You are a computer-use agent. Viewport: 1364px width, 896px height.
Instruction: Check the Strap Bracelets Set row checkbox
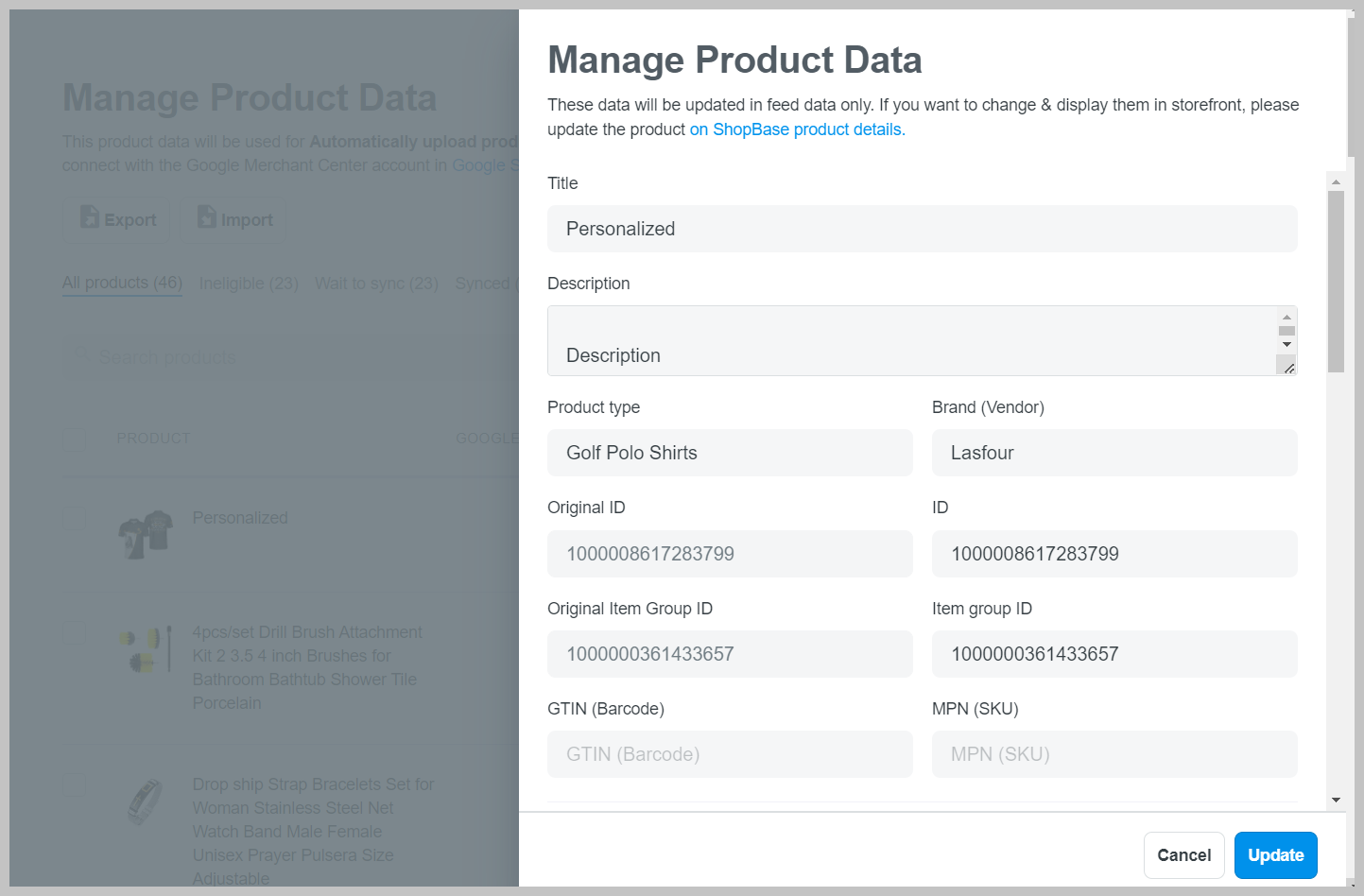coord(75,786)
